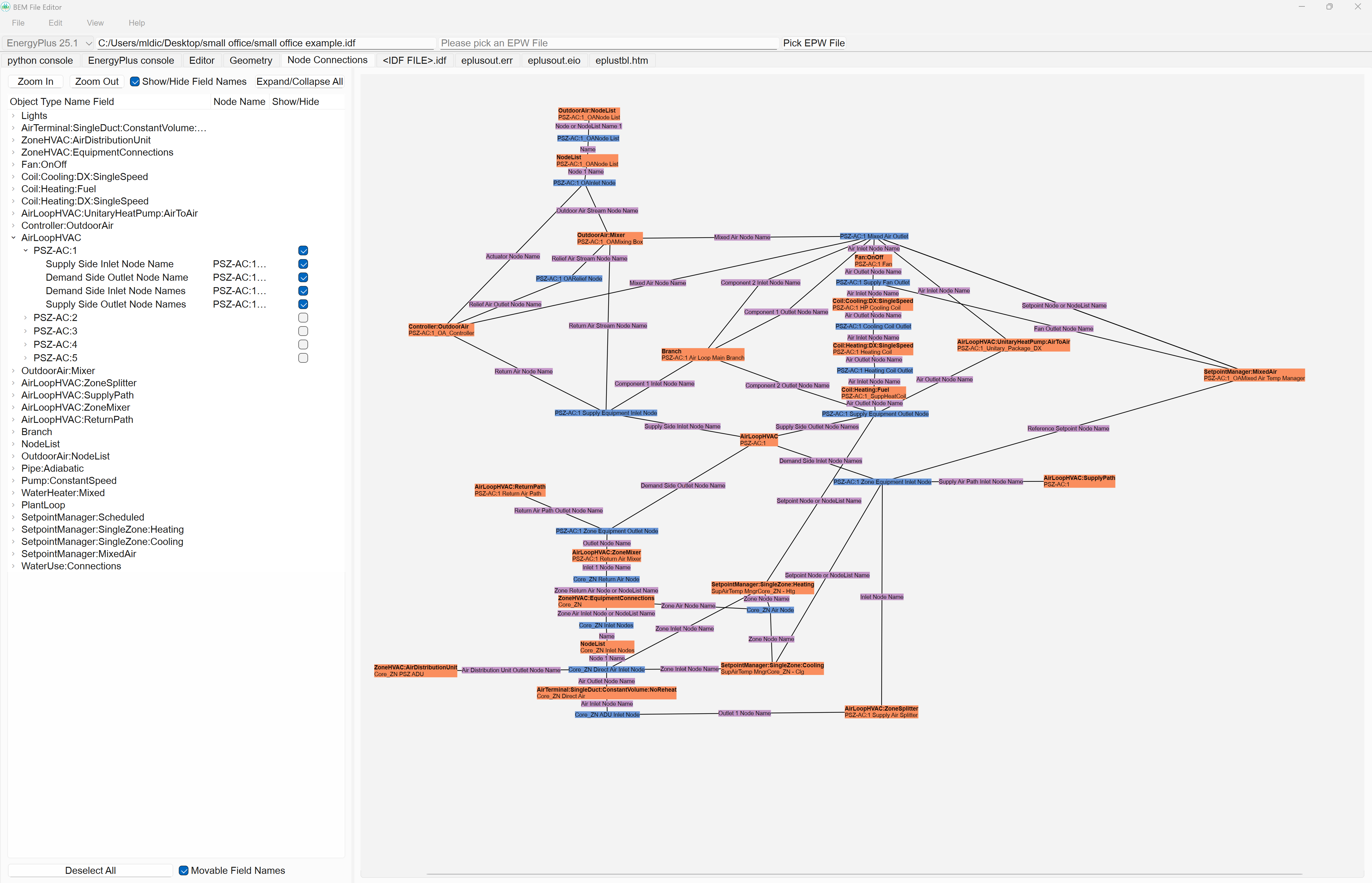Switch to the python console tab
Screen dimensions: 1372x883
(x=40, y=60)
